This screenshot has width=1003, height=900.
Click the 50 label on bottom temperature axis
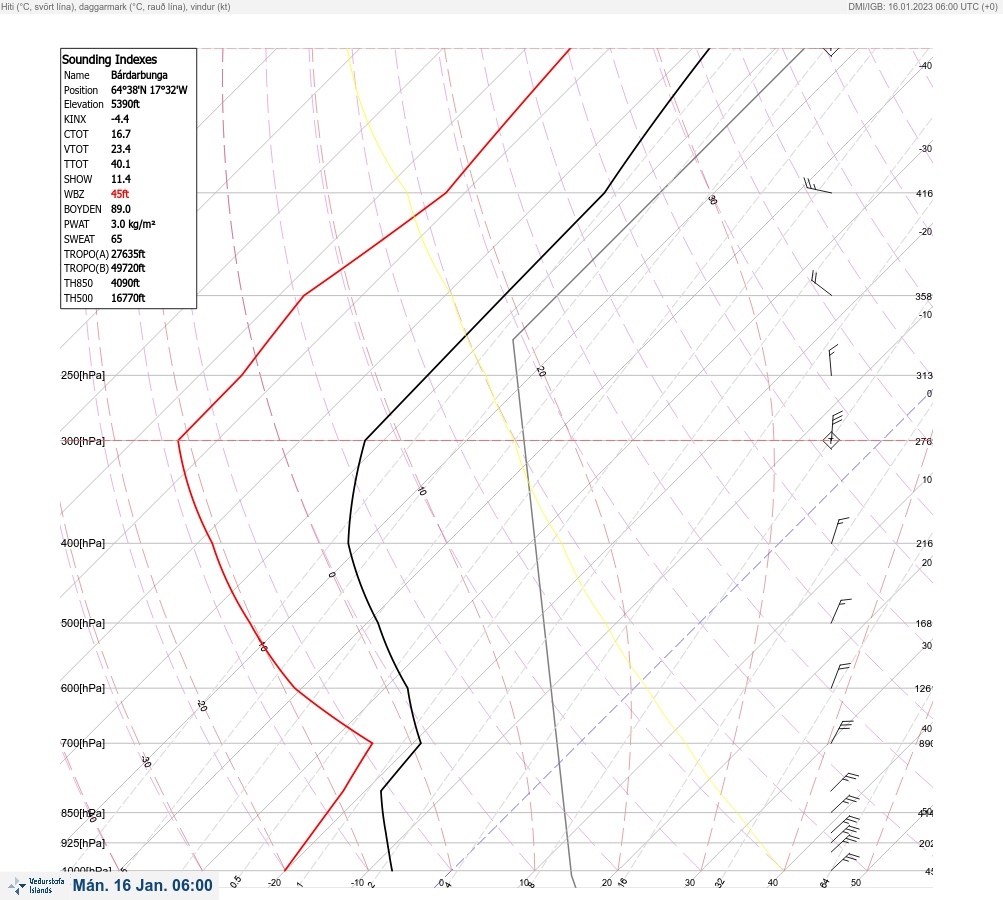tap(856, 883)
